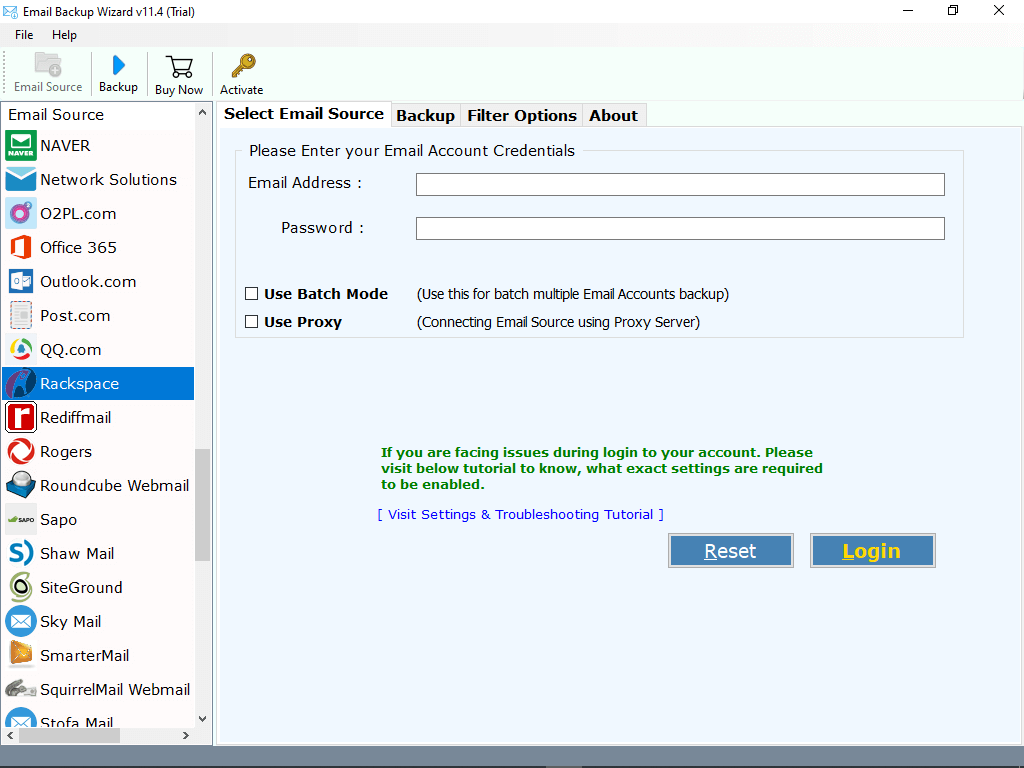Viewport: 1024px width, 768px height.
Task: Click the Login button
Action: [x=872, y=551]
